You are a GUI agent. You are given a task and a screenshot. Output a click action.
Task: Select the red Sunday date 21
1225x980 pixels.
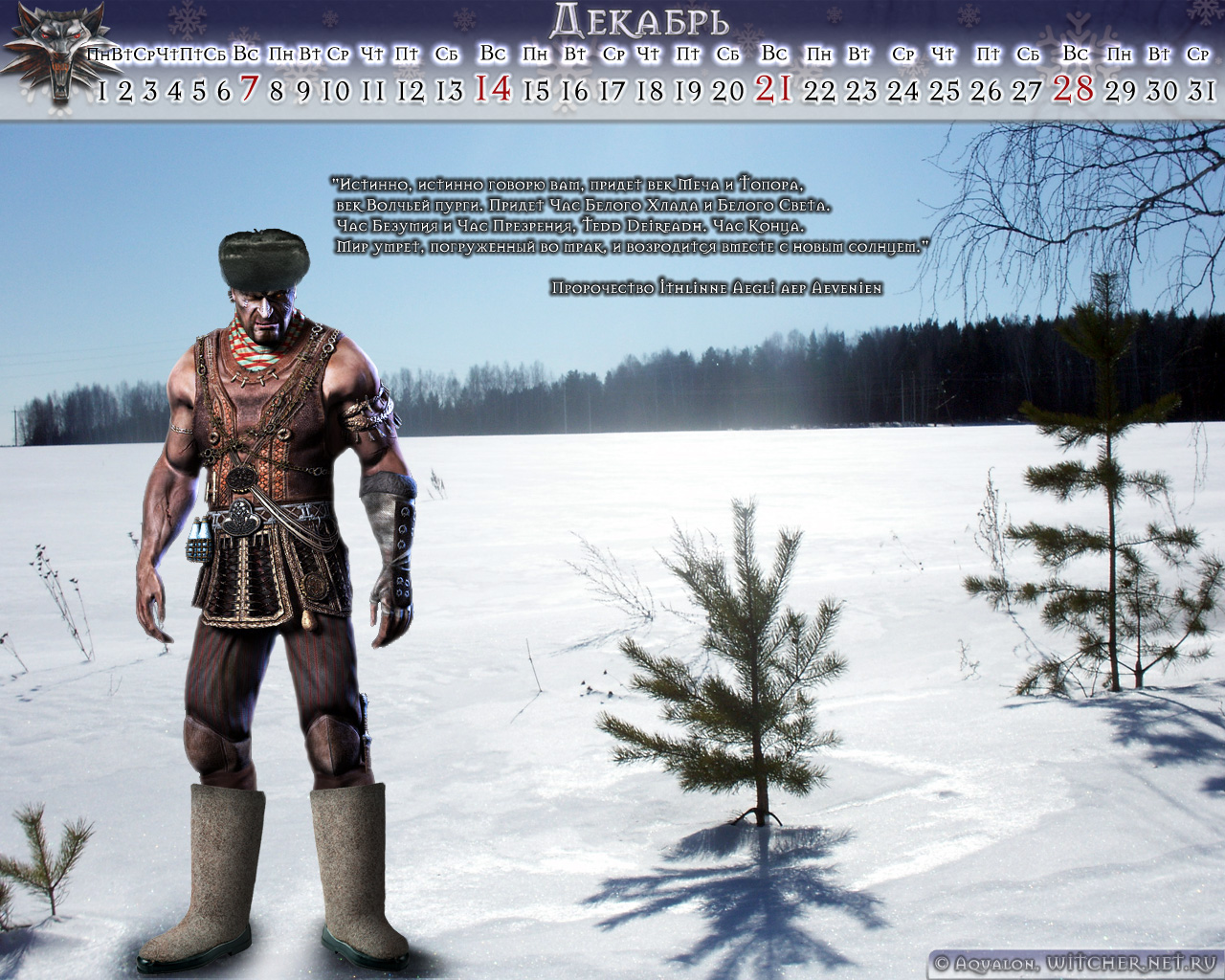pos(773,89)
